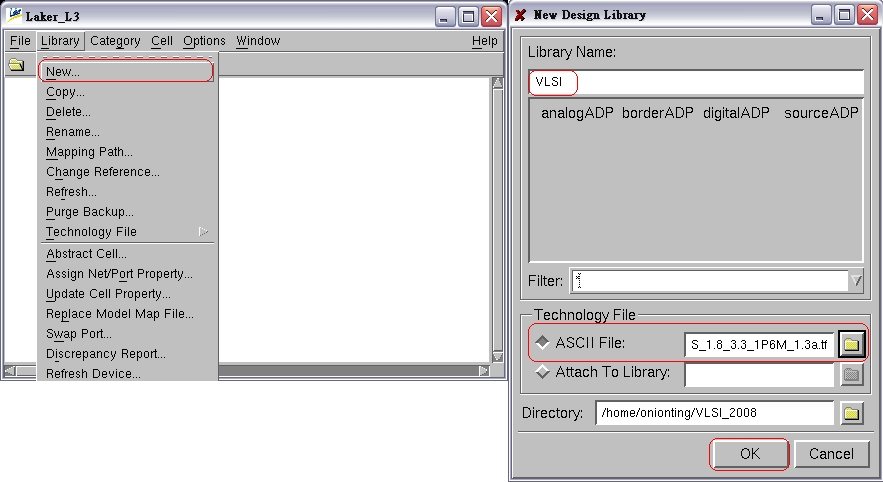The width and height of the screenshot is (883, 482).
Task: Click the ASCII File path field
Action: (759, 344)
